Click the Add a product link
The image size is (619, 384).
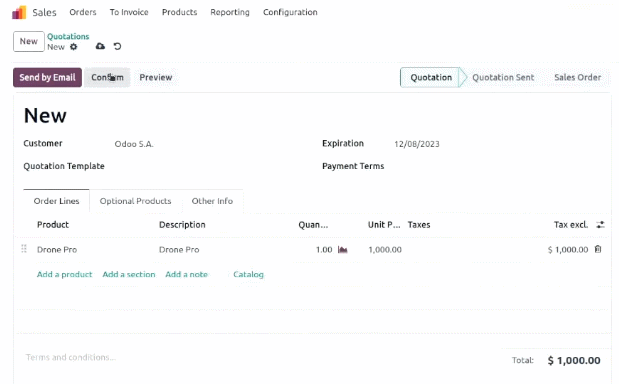pos(64,274)
